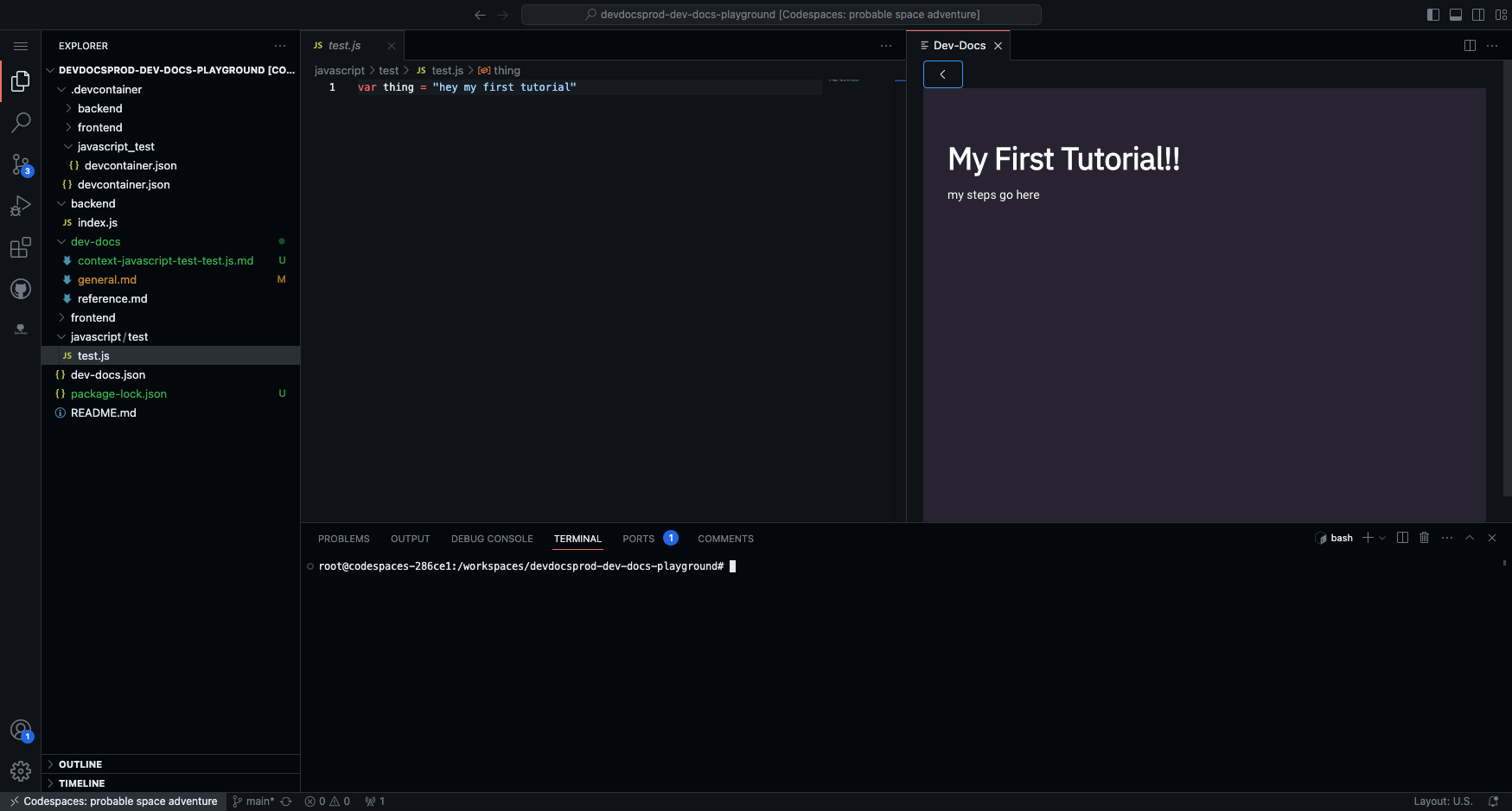Open the Manage settings gear
1512x811 pixels.
click(x=21, y=770)
